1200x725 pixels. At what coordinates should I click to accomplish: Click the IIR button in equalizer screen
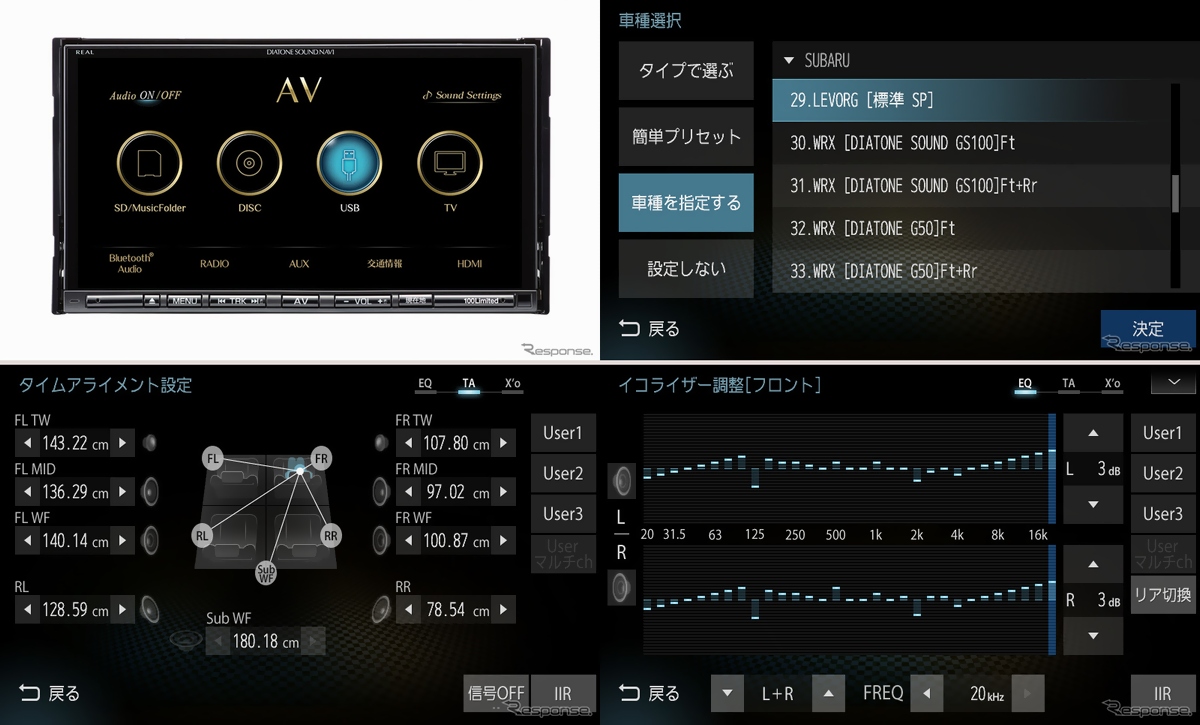[x=1163, y=693]
